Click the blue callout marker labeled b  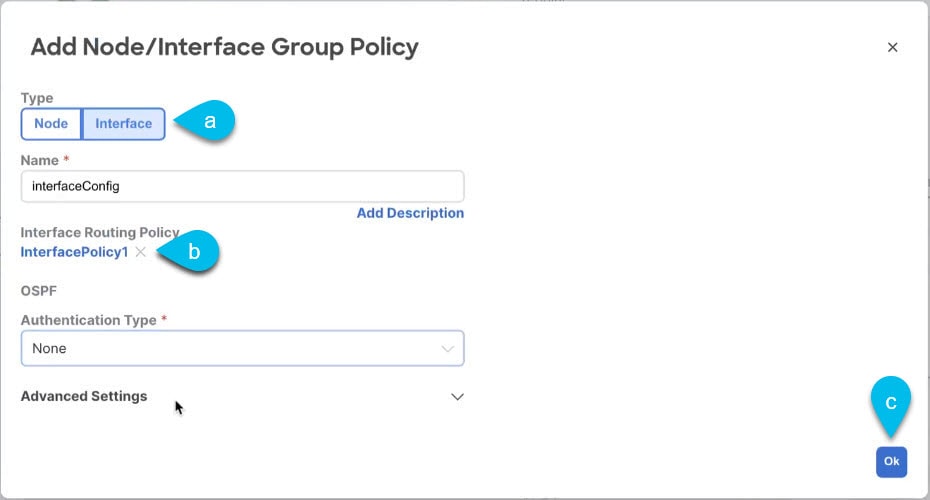(189, 251)
